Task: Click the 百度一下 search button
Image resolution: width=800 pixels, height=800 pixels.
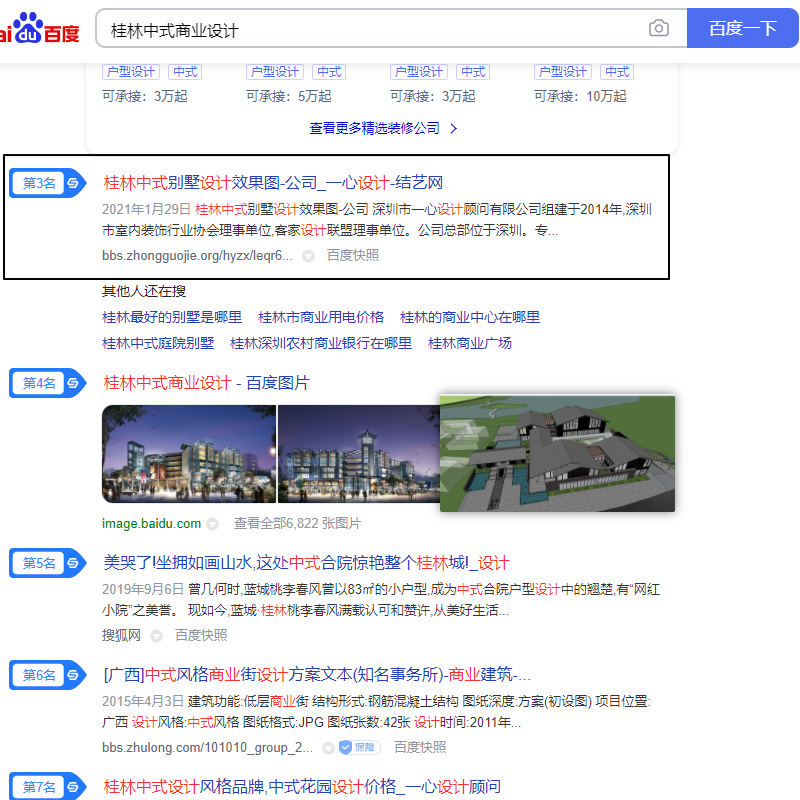Action: click(x=742, y=28)
